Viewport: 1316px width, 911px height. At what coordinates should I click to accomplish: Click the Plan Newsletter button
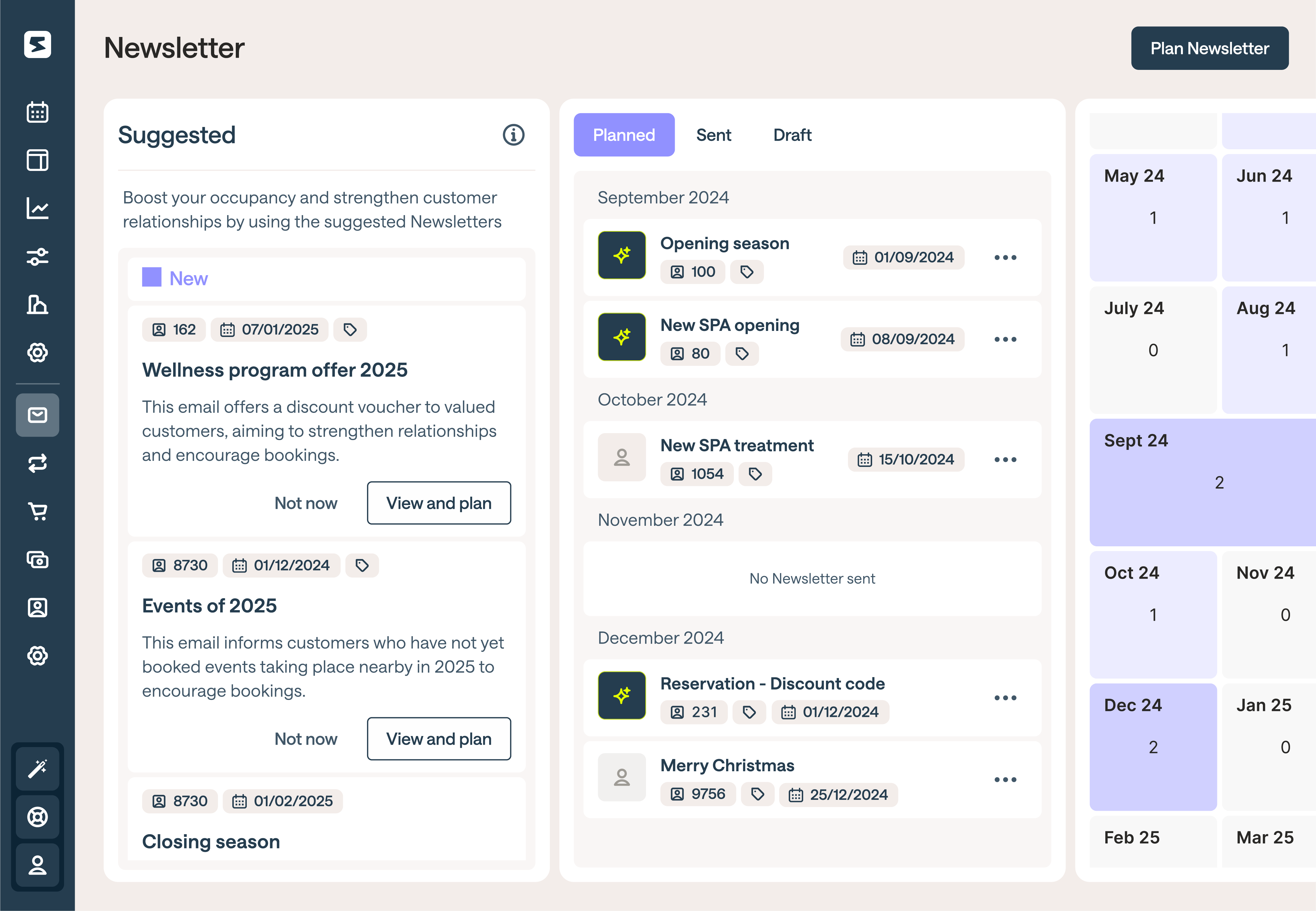[1209, 49]
